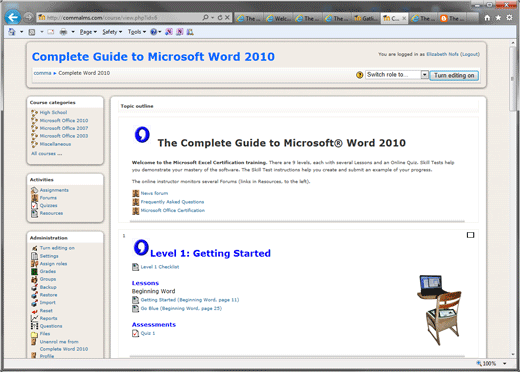The height and width of the screenshot is (372, 520).
Task: Click the Quiz 1 checkmark icon
Action: tap(135, 333)
